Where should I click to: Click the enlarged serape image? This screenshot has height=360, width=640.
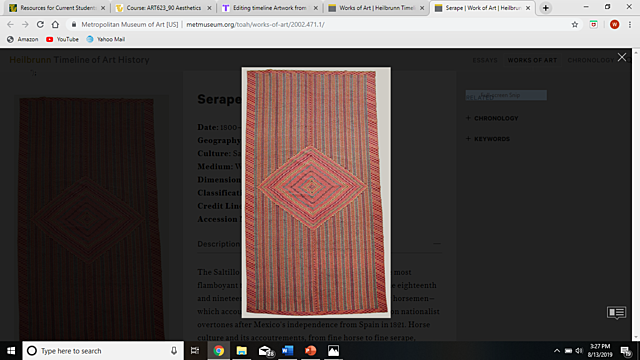click(316, 192)
